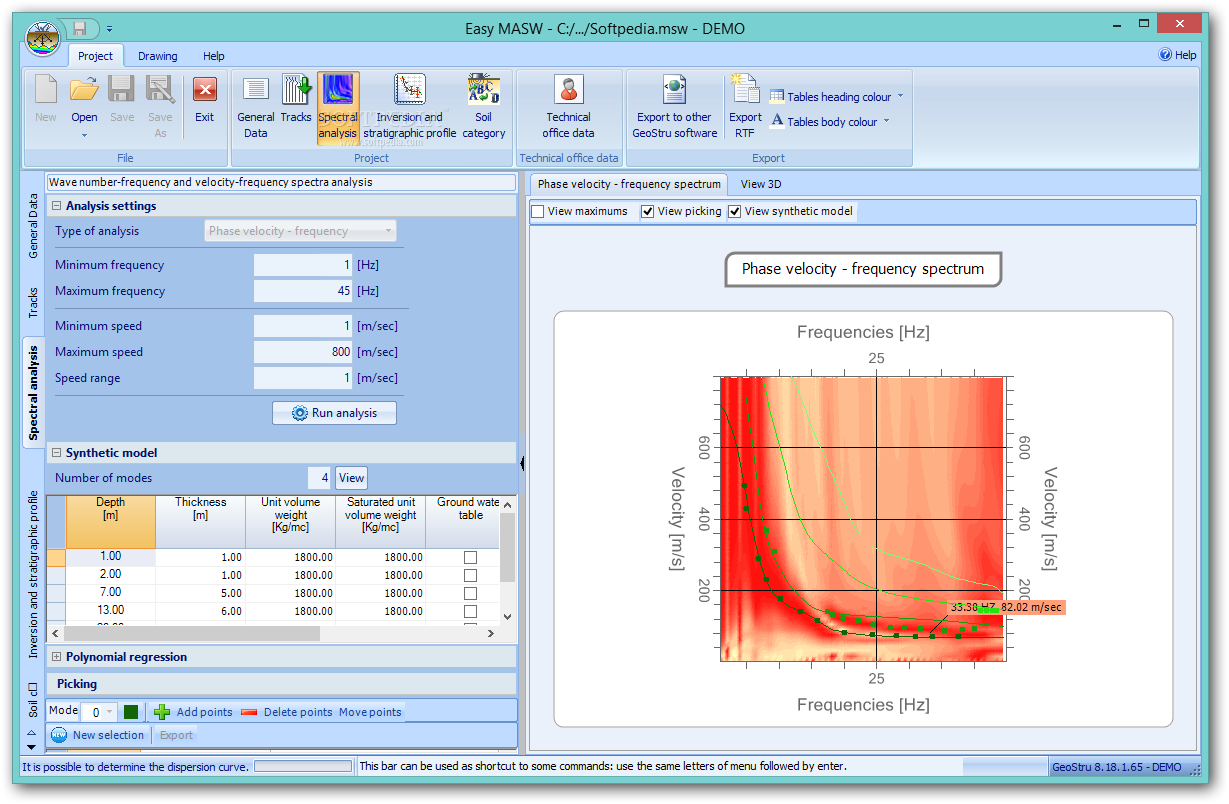Expand the Polynomial regression section
1229x804 pixels.
tap(57, 657)
